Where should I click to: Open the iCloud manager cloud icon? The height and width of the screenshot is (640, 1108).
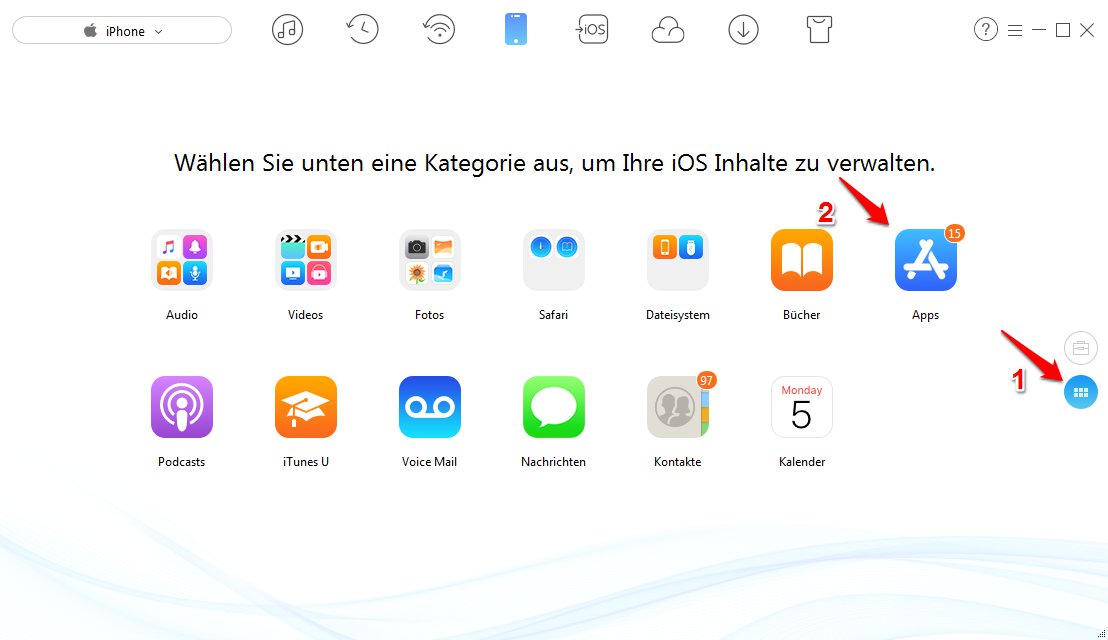point(668,30)
